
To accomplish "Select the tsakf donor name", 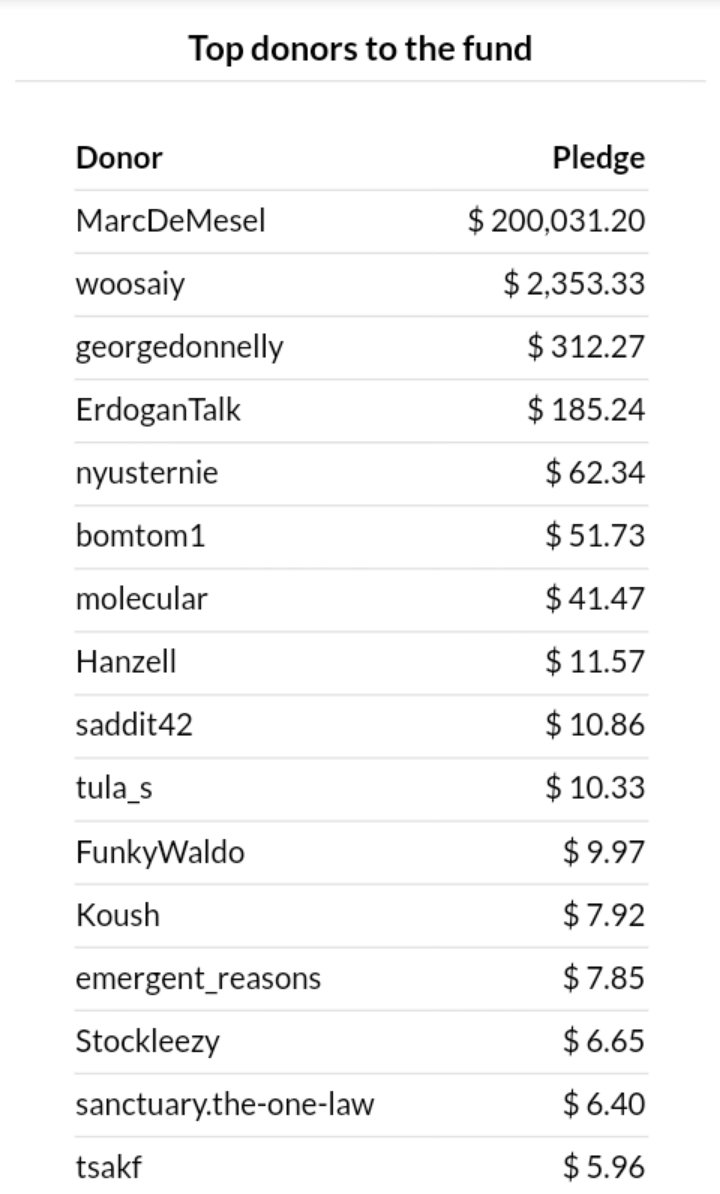I will click(109, 1167).
